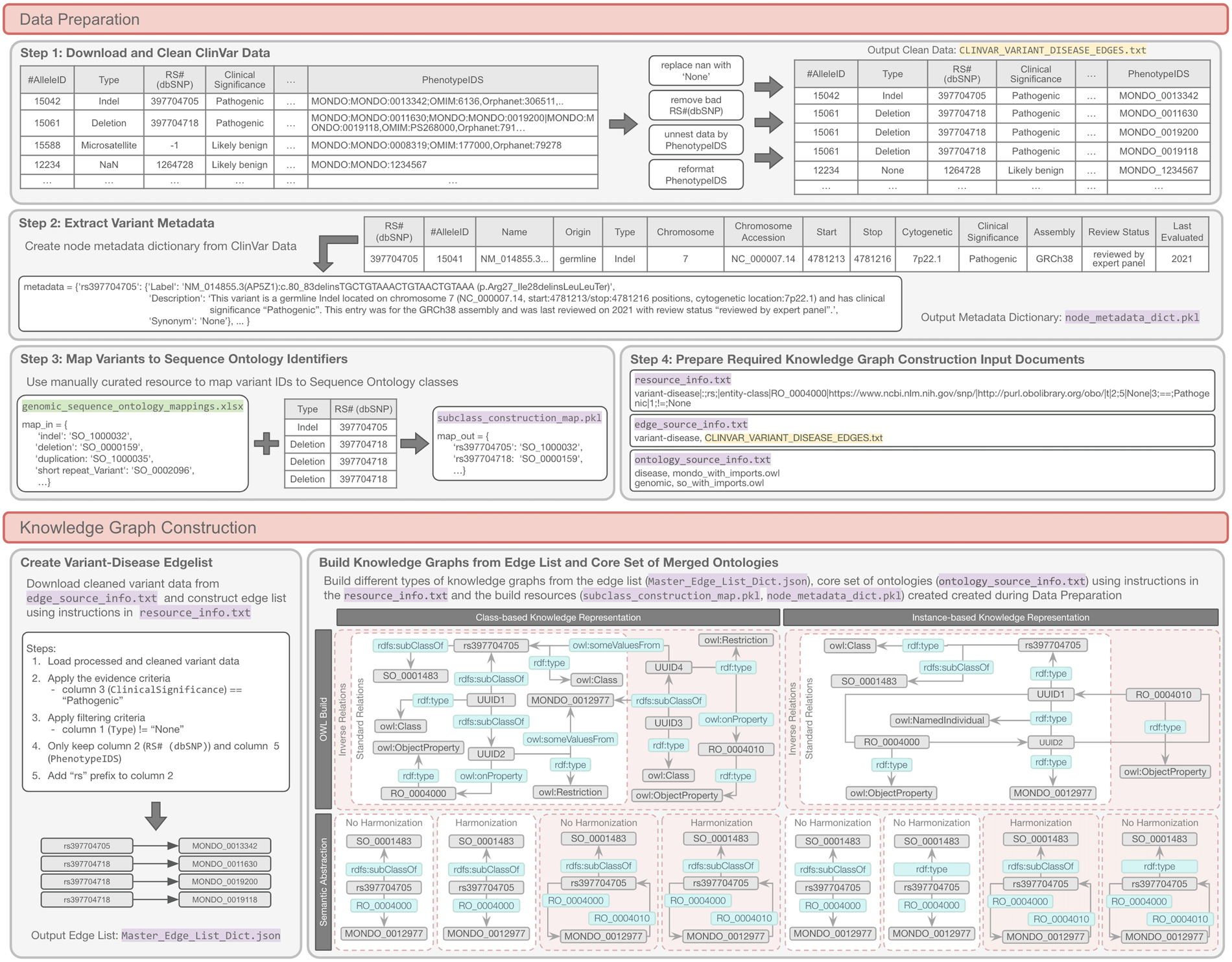Click the down arrow below the Steps box
The width and height of the screenshot is (1232, 962).
[x=156, y=815]
